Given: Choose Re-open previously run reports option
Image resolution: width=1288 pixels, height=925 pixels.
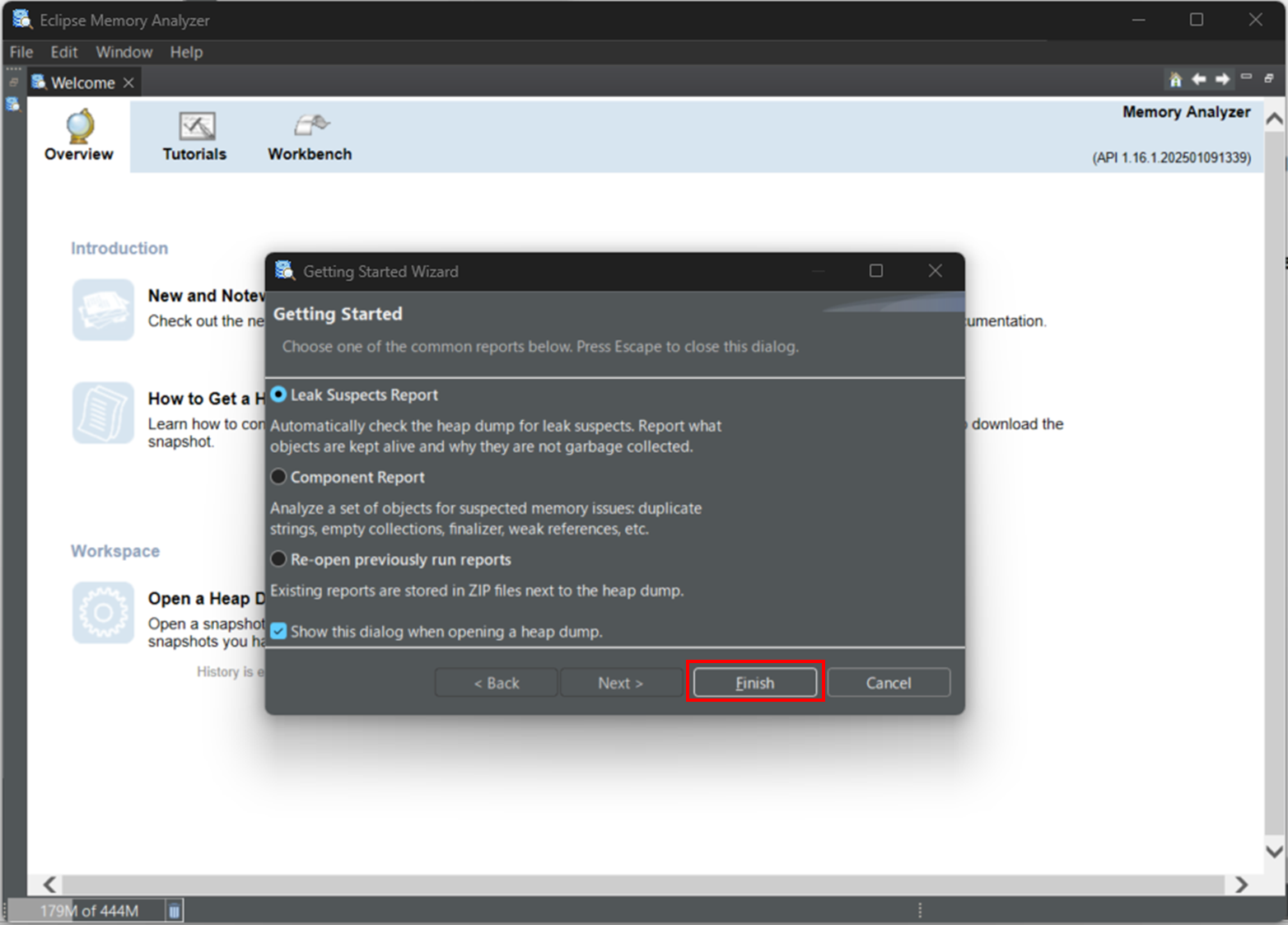Looking at the screenshot, I should [x=279, y=559].
